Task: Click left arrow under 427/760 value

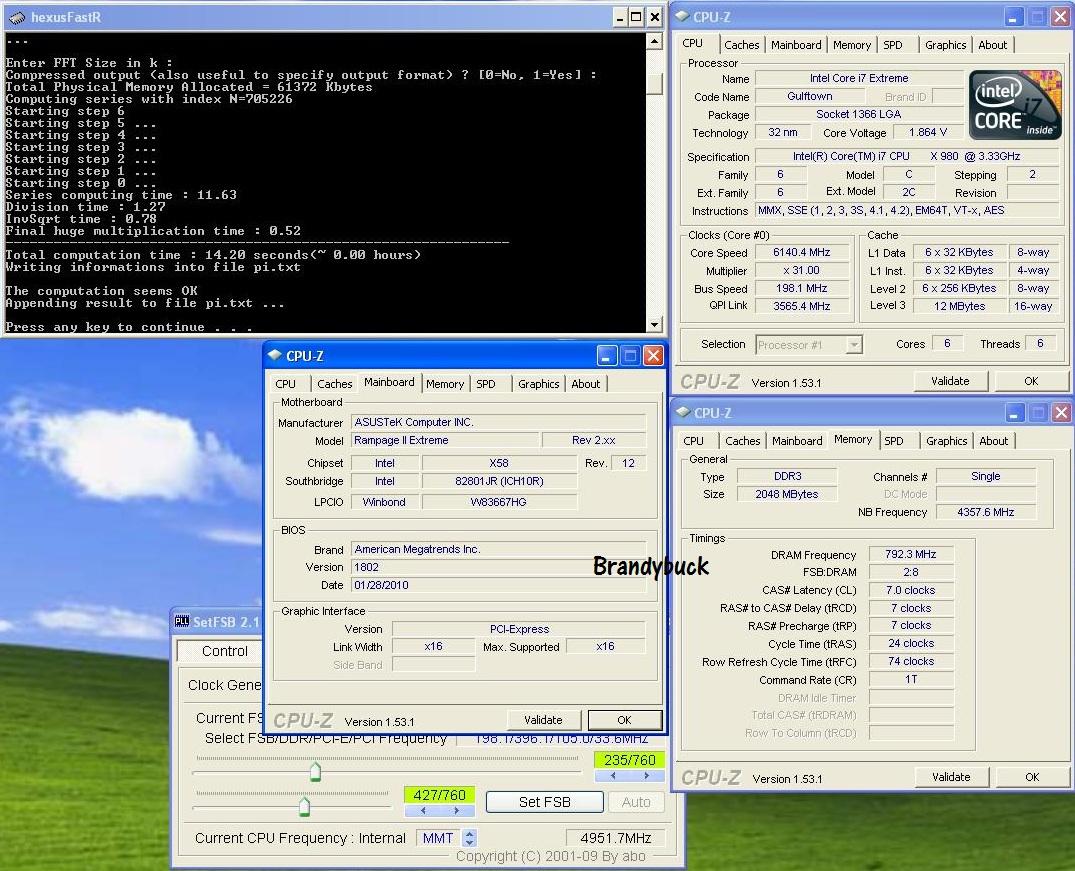Action: pyautogui.click(x=423, y=811)
